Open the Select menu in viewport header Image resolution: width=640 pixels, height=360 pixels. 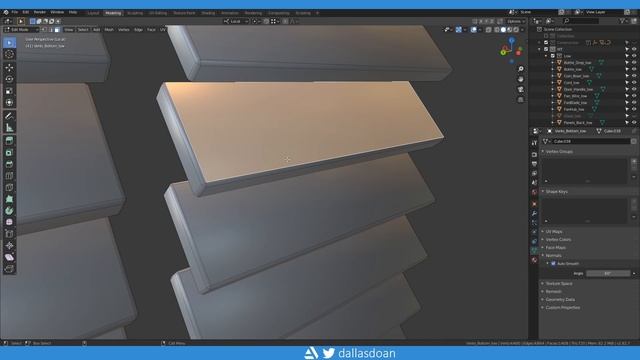click(83, 30)
